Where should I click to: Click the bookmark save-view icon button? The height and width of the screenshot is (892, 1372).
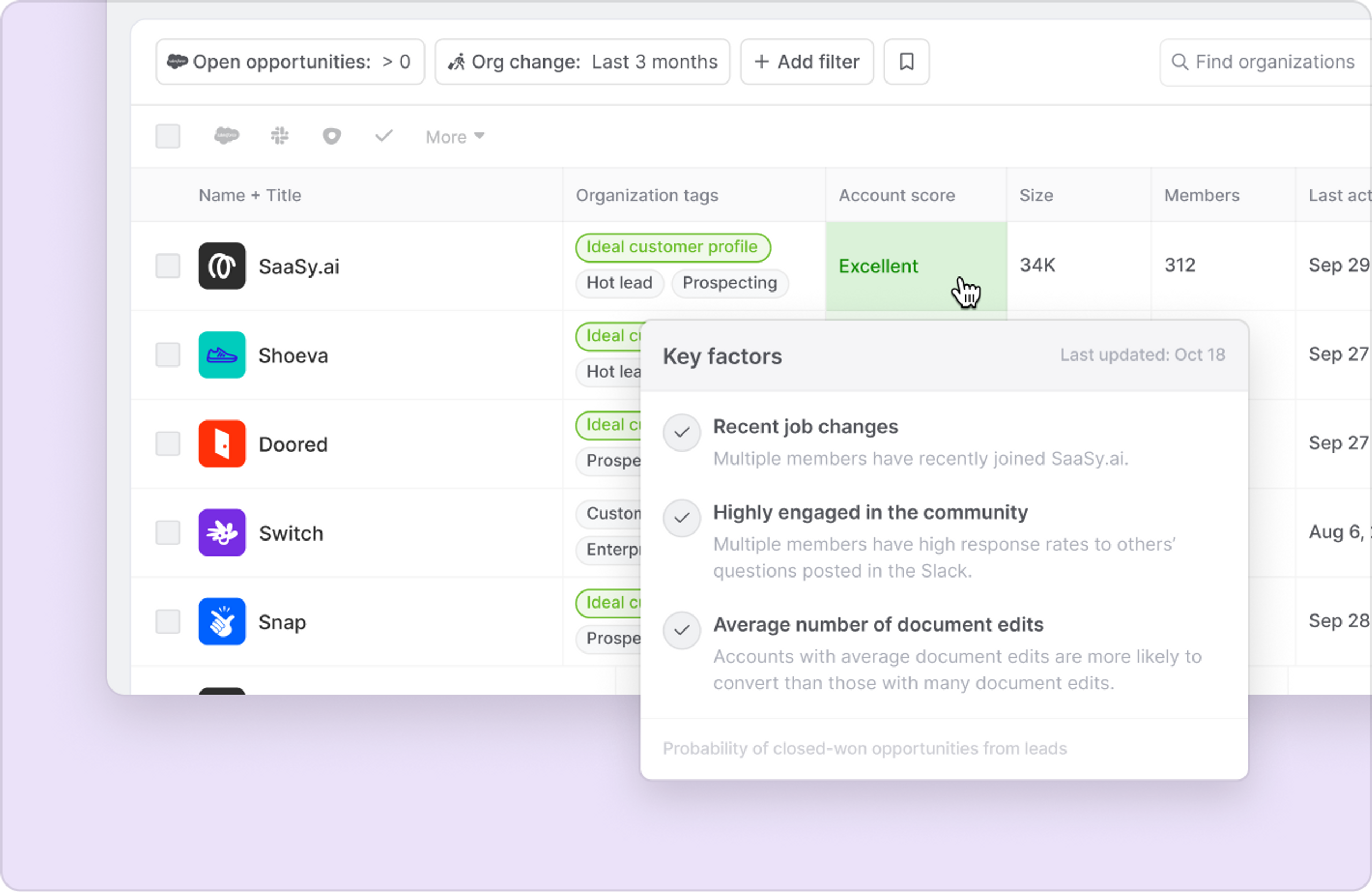pyautogui.click(x=906, y=62)
